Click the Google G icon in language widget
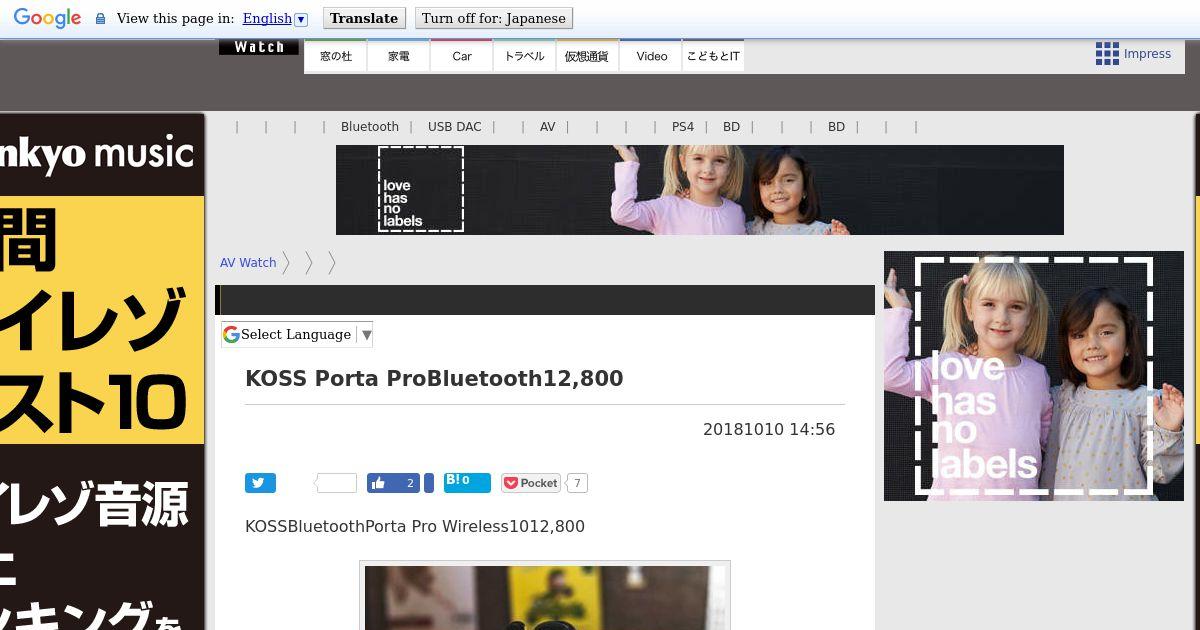 (231, 334)
